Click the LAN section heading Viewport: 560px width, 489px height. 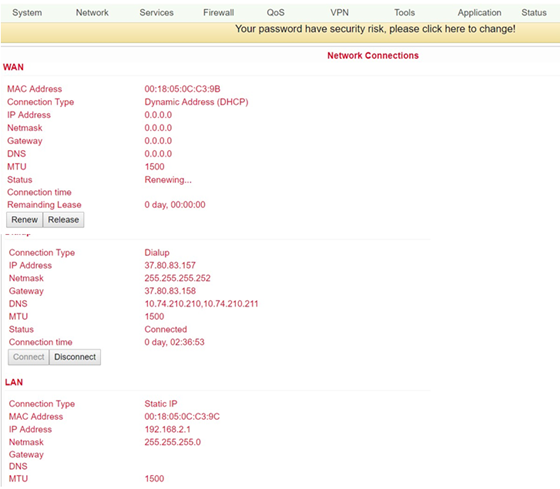pyautogui.click(x=14, y=382)
